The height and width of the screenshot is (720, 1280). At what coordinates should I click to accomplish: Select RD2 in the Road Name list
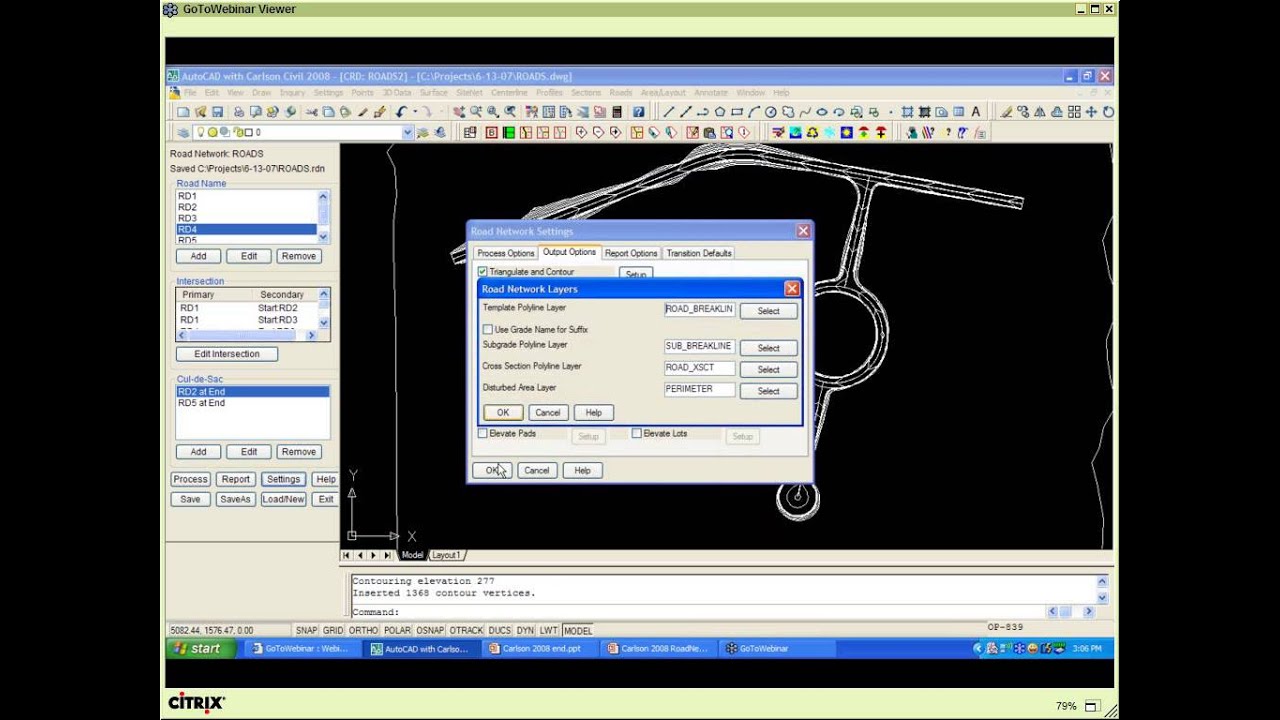coord(246,207)
